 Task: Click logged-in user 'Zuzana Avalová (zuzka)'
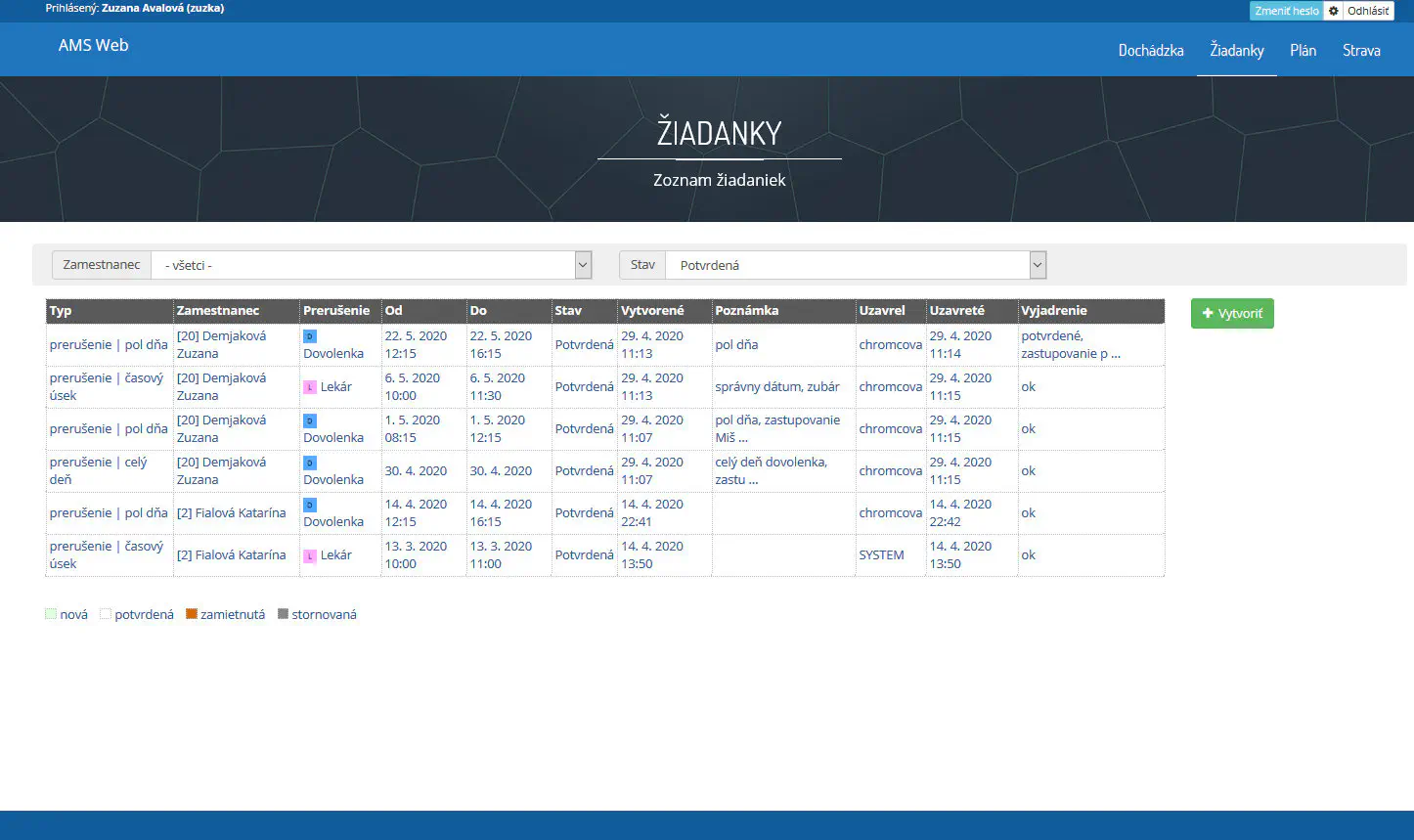point(162,9)
